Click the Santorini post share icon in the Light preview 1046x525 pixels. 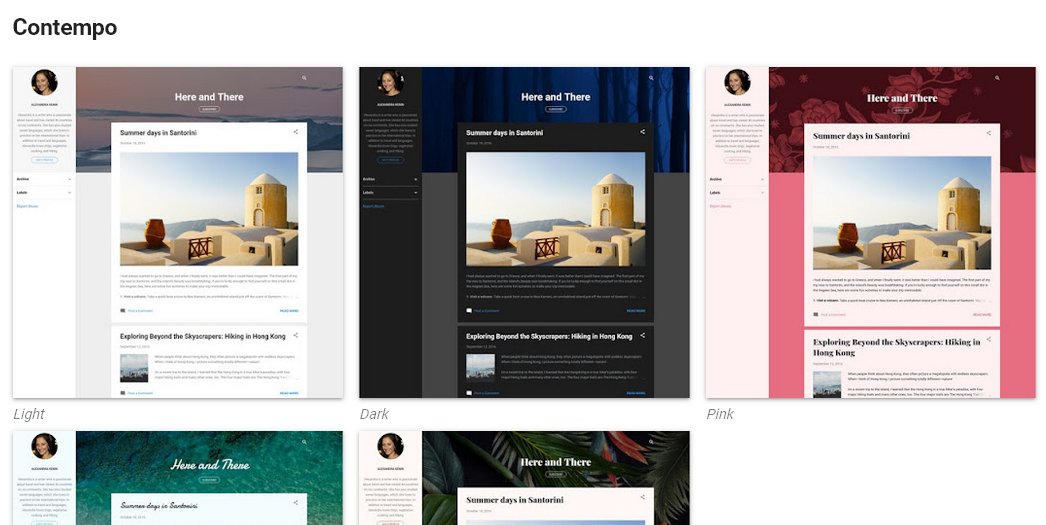pos(296,132)
